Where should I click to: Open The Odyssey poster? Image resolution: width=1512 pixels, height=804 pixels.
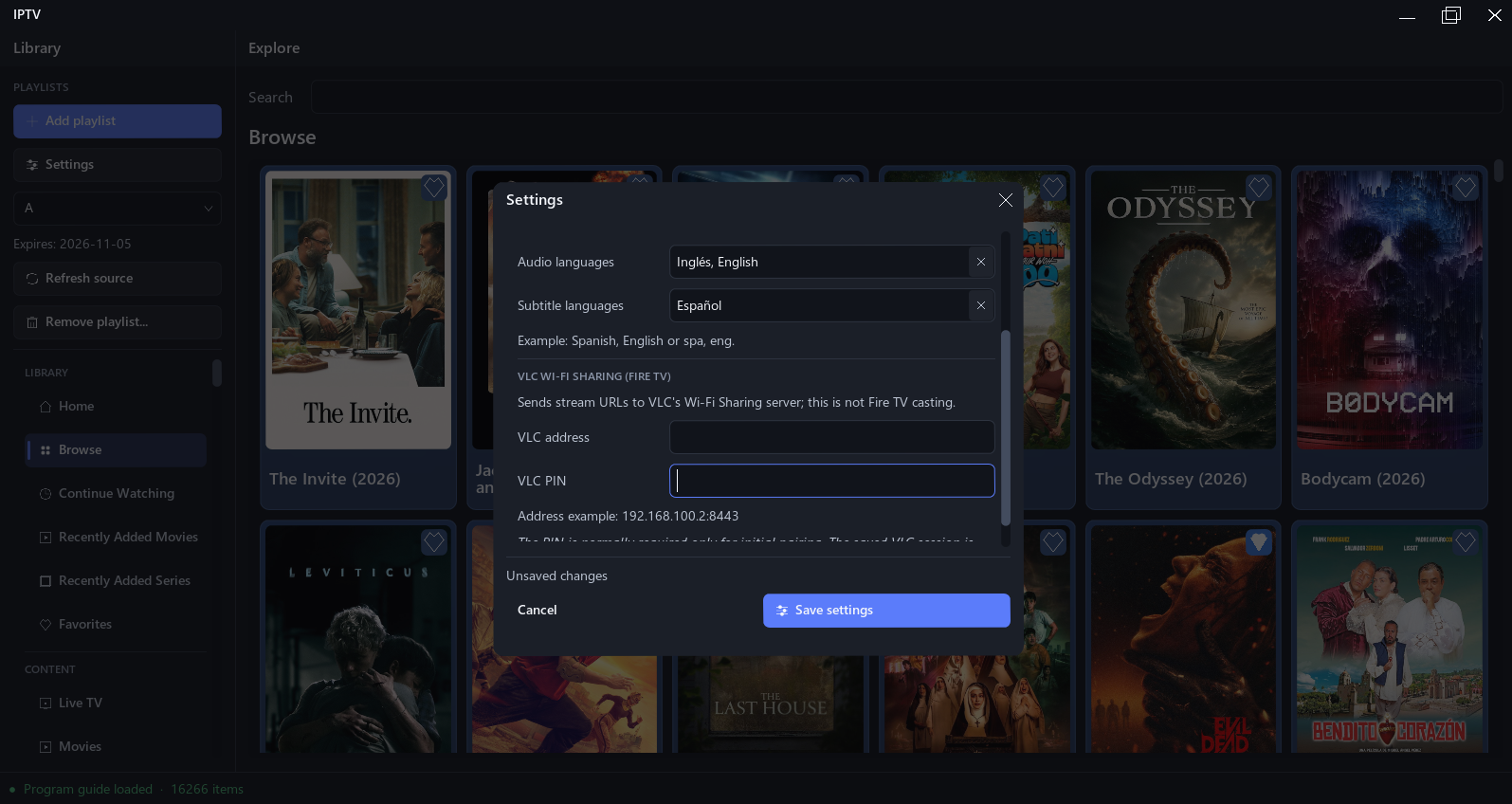pyautogui.click(x=1183, y=310)
